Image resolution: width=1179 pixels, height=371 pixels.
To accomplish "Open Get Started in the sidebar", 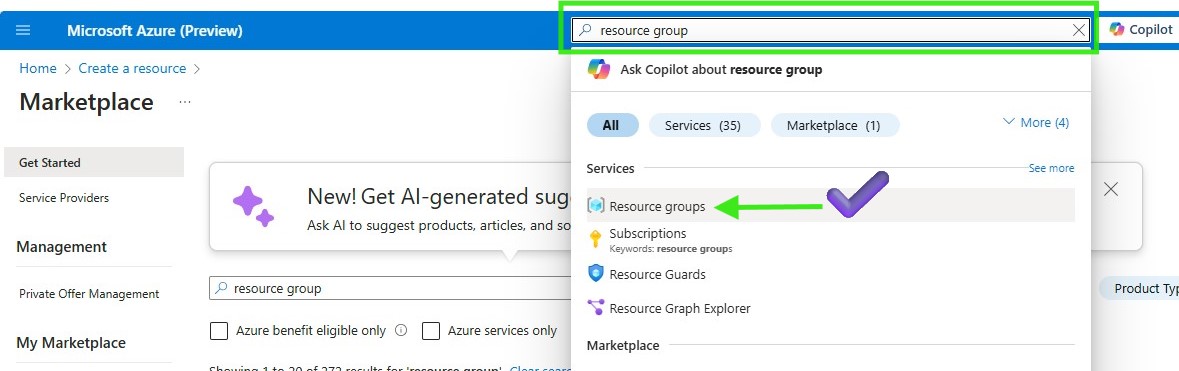I will [x=94, y=162].
